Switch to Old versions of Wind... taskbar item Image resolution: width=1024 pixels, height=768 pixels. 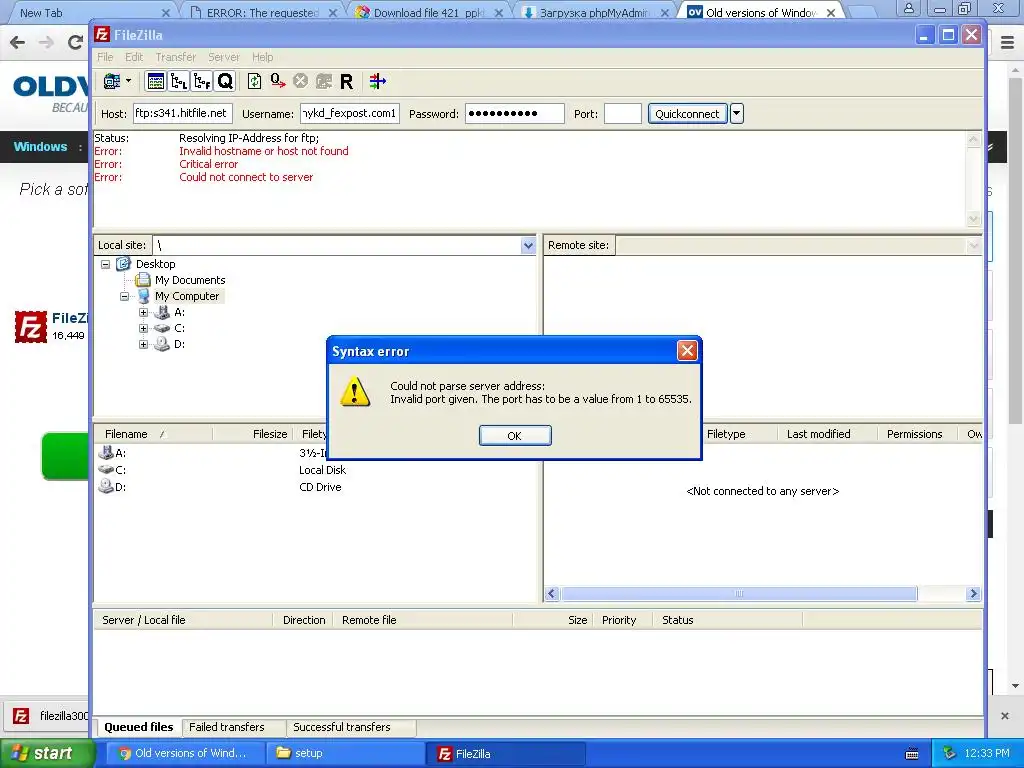tap(185, 754)
